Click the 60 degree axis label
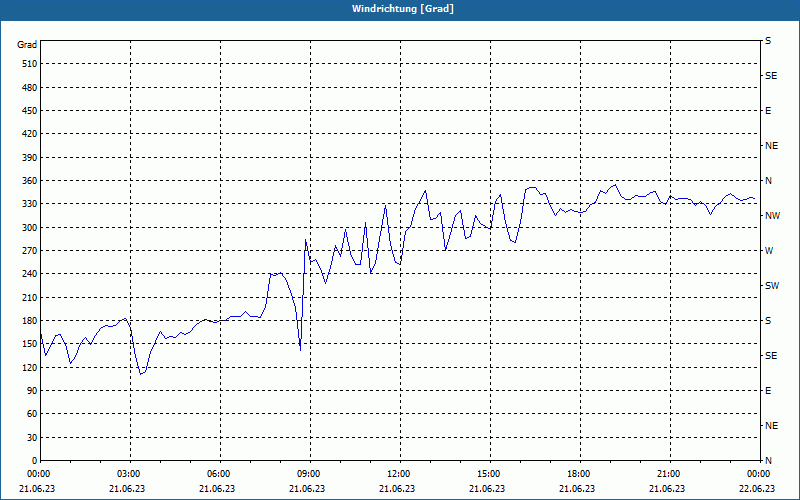This screenshot has height=500, width=800. pos(32,413)
